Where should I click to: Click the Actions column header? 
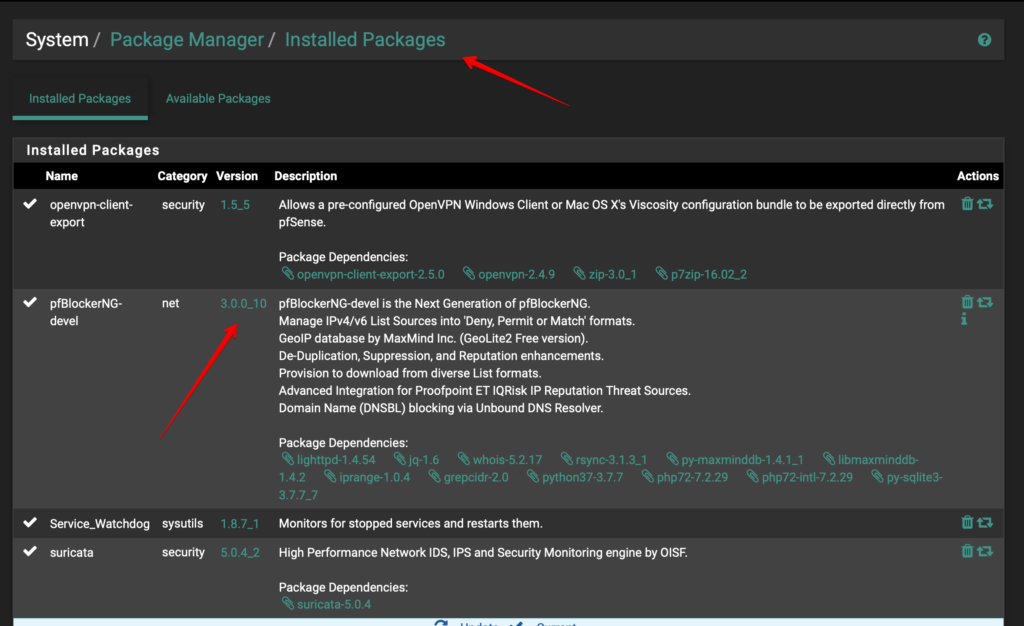pos(978,176)
